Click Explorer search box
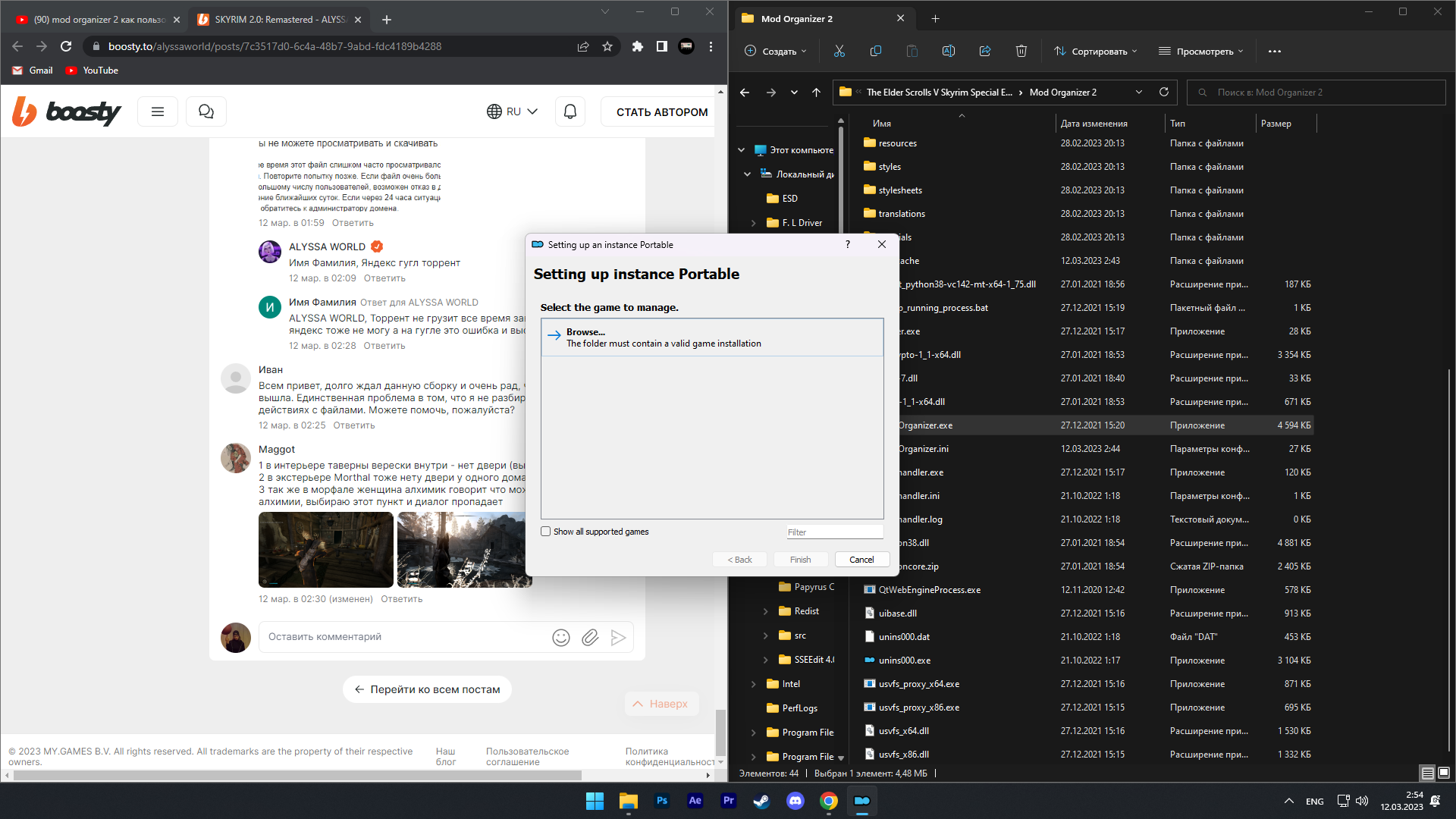 (x=1316, y=92)
